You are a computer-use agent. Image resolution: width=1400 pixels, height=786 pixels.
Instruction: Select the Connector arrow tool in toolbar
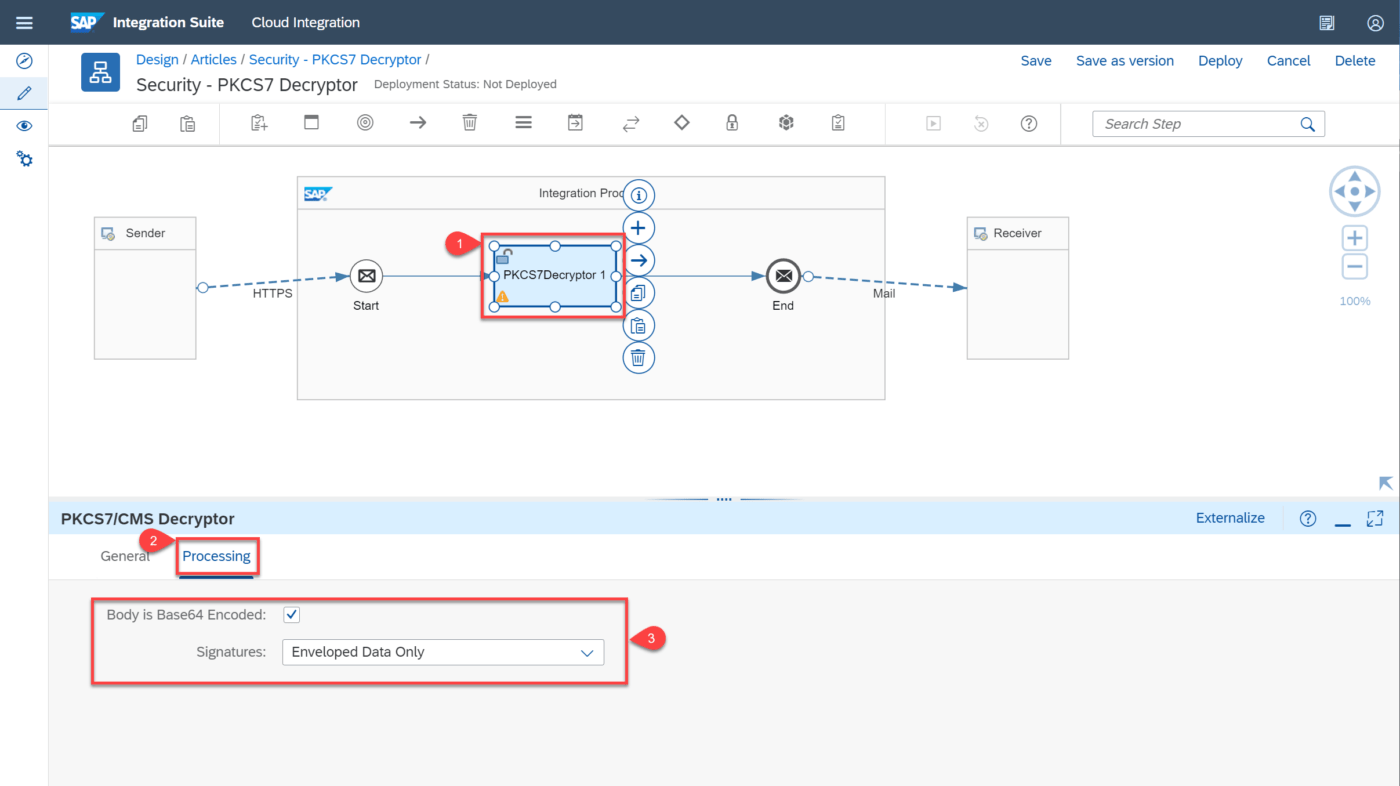point(418,123)
